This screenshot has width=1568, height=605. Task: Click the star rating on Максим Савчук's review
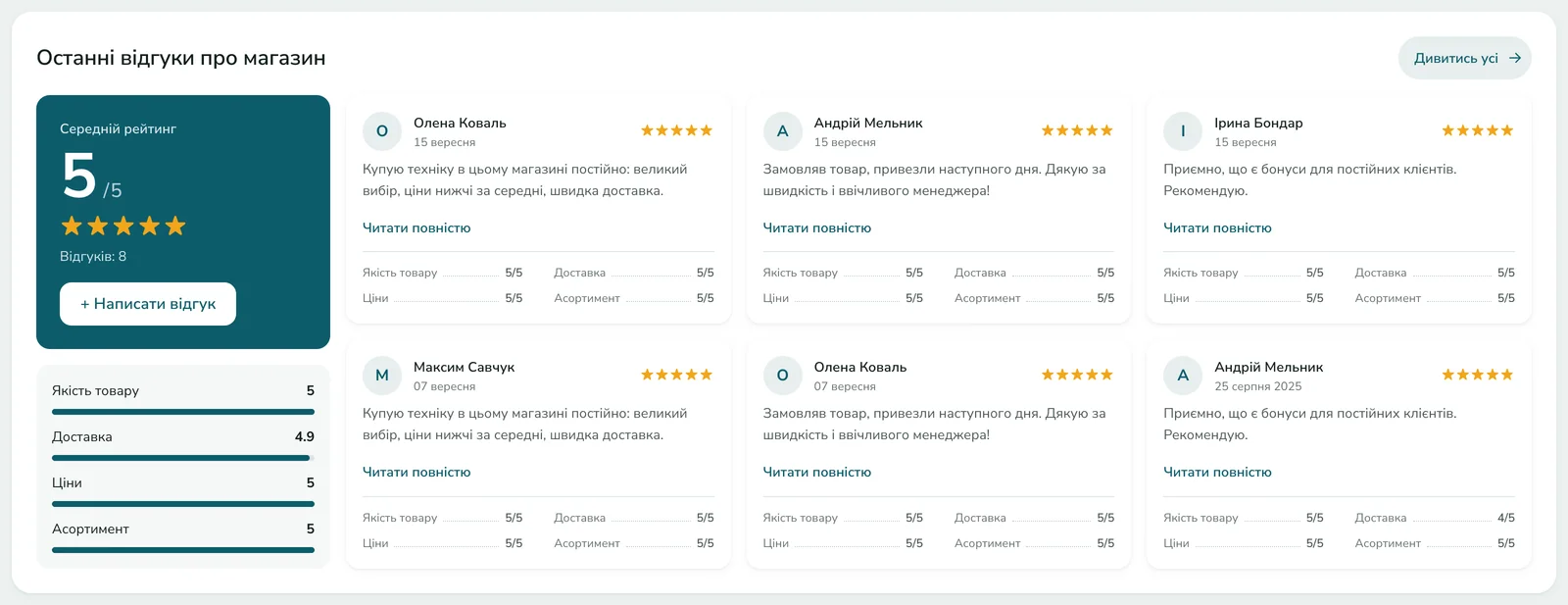coord(676,375)
